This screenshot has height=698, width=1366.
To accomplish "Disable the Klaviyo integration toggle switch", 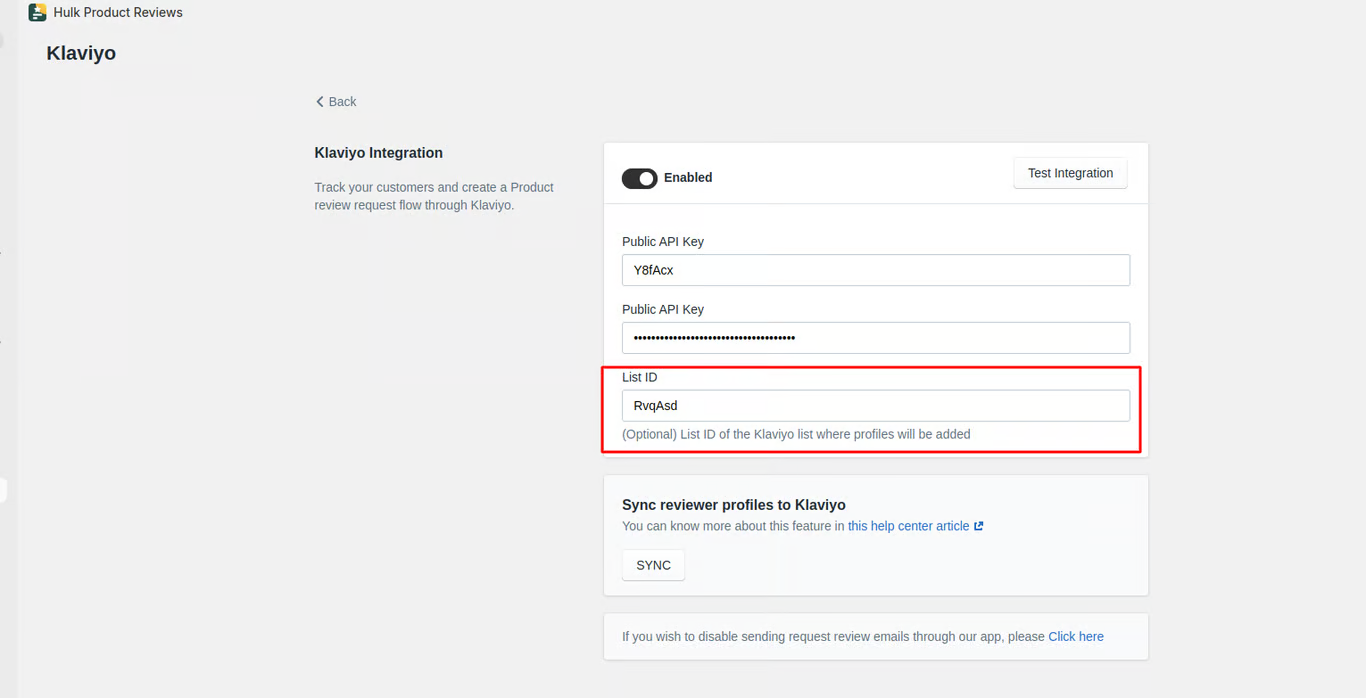I will [639, 178].
